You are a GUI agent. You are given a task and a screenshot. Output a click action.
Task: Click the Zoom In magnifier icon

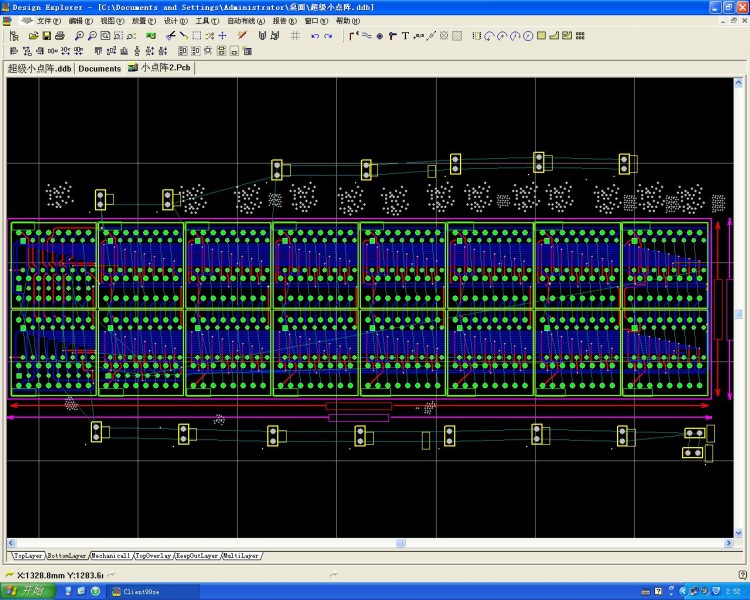point(79,36)
